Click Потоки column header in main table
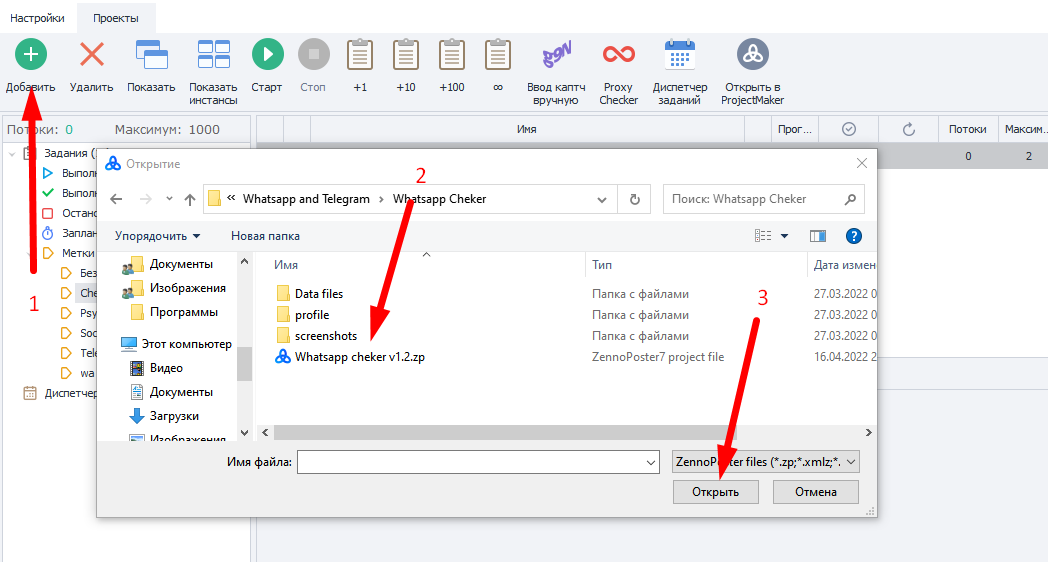Image resolution: width=1048 pixels, height=562 pixels. (968, 130)
